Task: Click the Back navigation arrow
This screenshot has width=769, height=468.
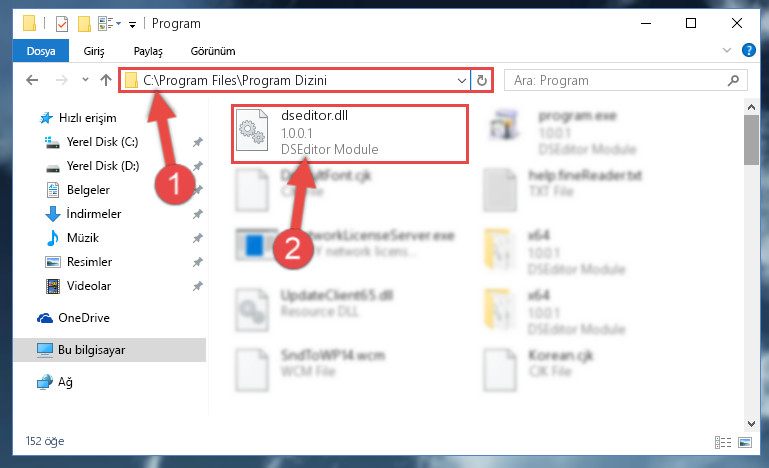Action: pos(32,80)
